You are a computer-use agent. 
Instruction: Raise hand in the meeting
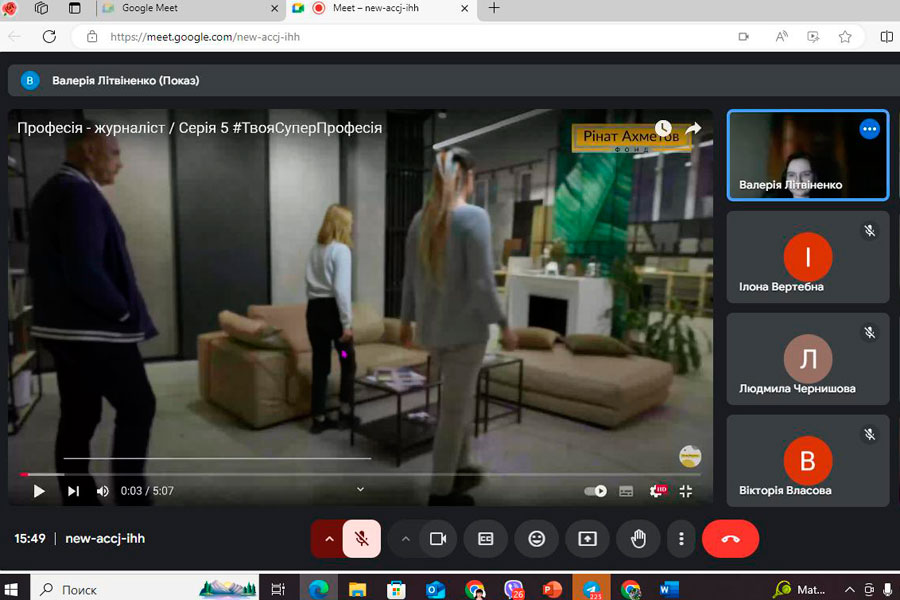point(638,539)
